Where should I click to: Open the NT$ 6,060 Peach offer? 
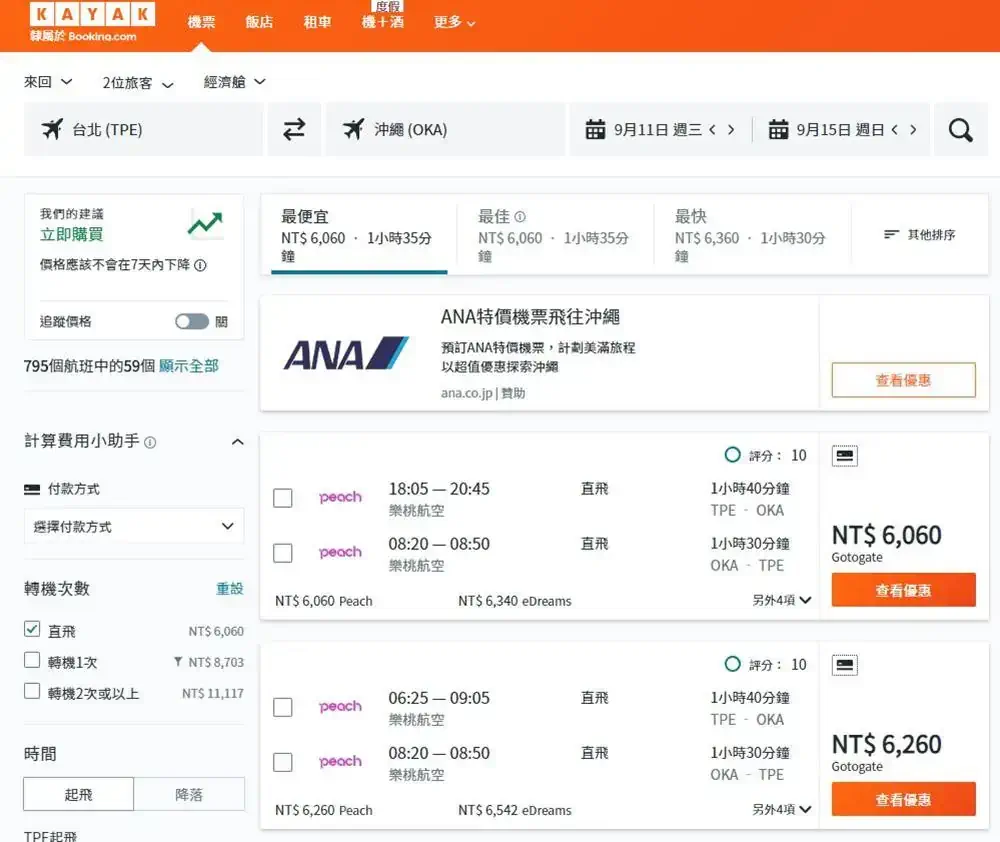(x=323, y=601)
